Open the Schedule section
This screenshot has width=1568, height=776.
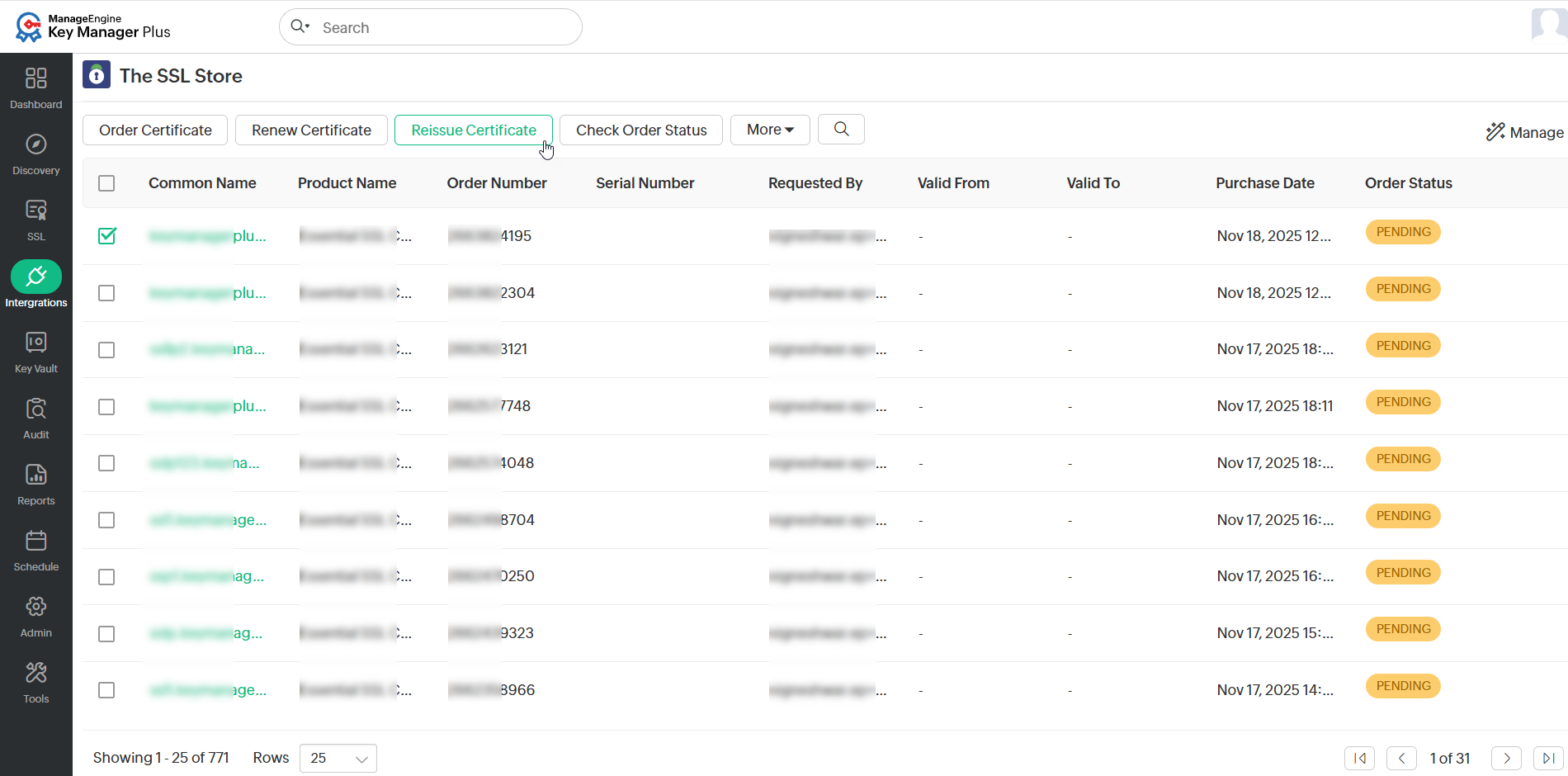point(36,550)
